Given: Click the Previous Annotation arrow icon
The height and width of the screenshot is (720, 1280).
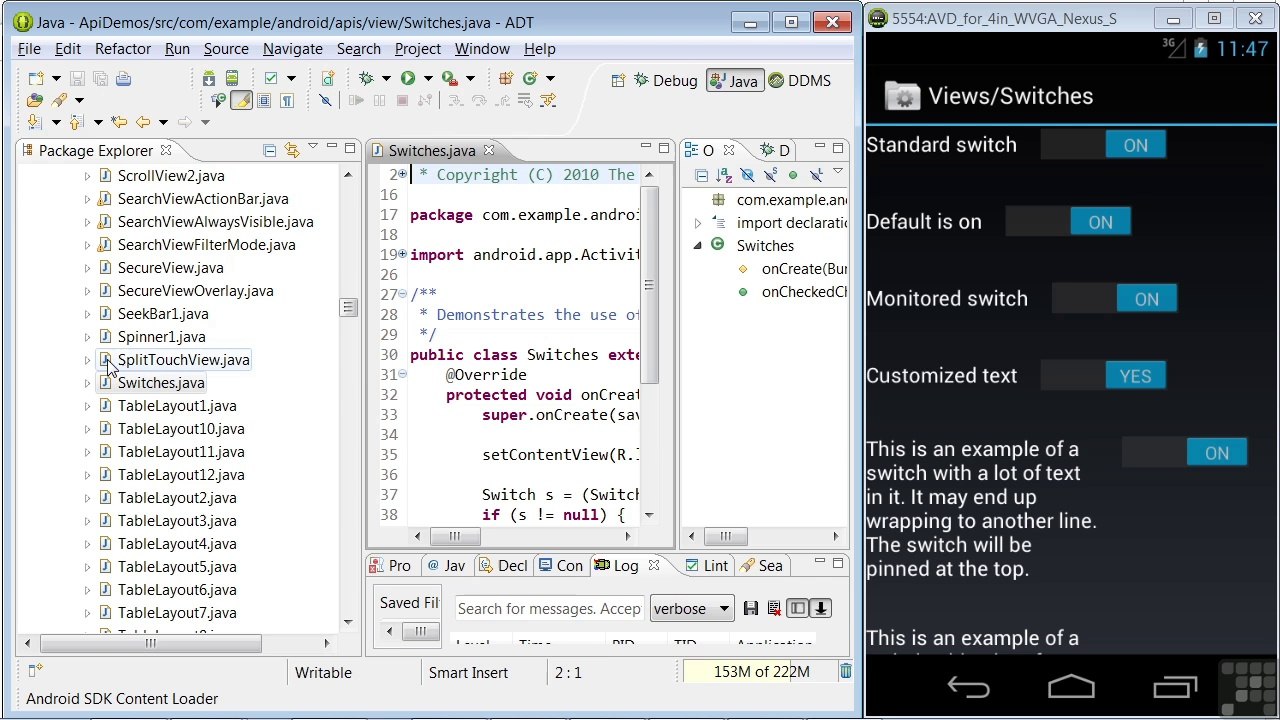Looking at the screenshot, I should [75, 122].
